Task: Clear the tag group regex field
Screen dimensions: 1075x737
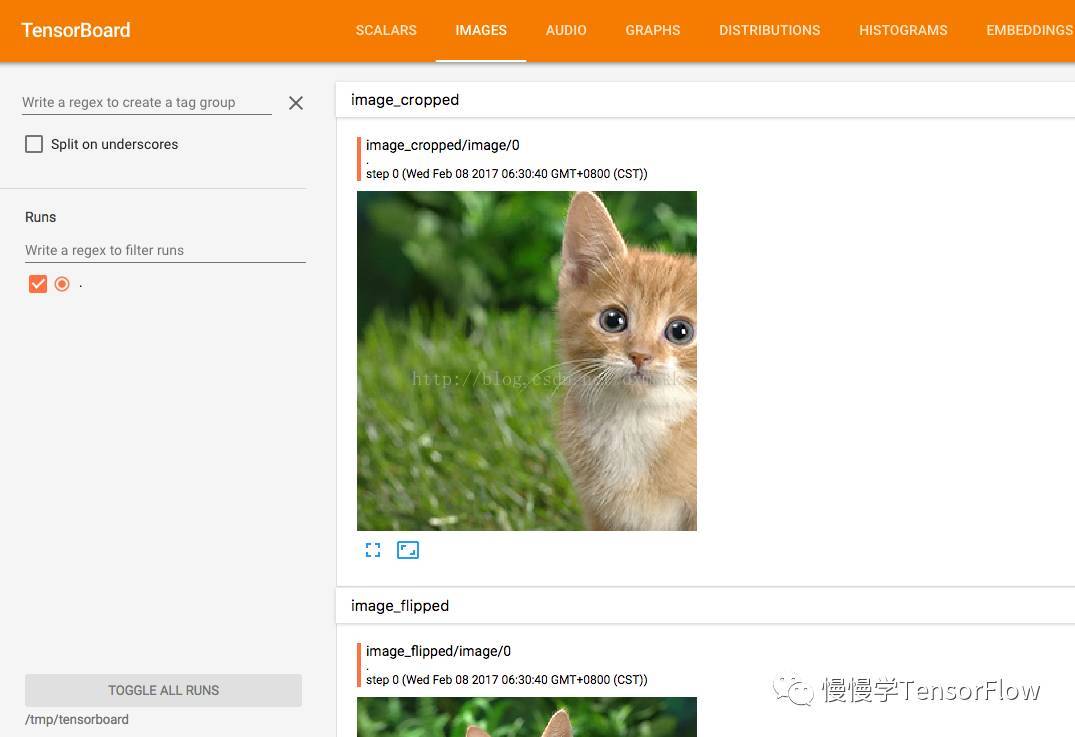Action: coord(295,103)
